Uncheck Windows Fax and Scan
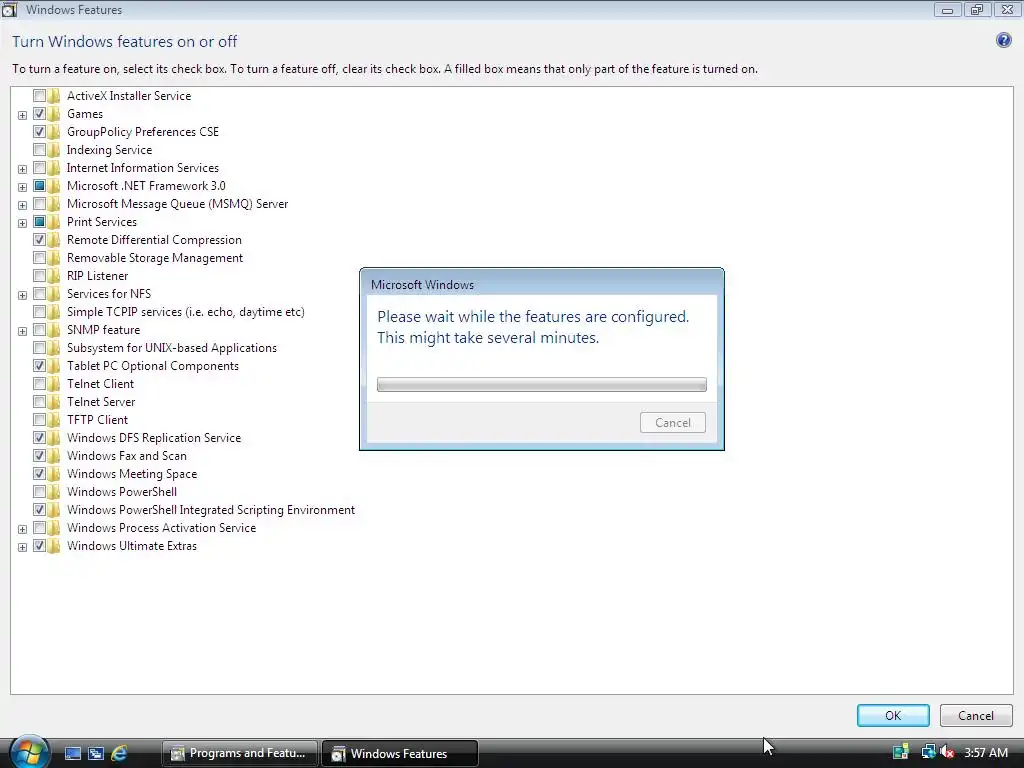Viewport: 1024px width, 768px height. point(39,456)
